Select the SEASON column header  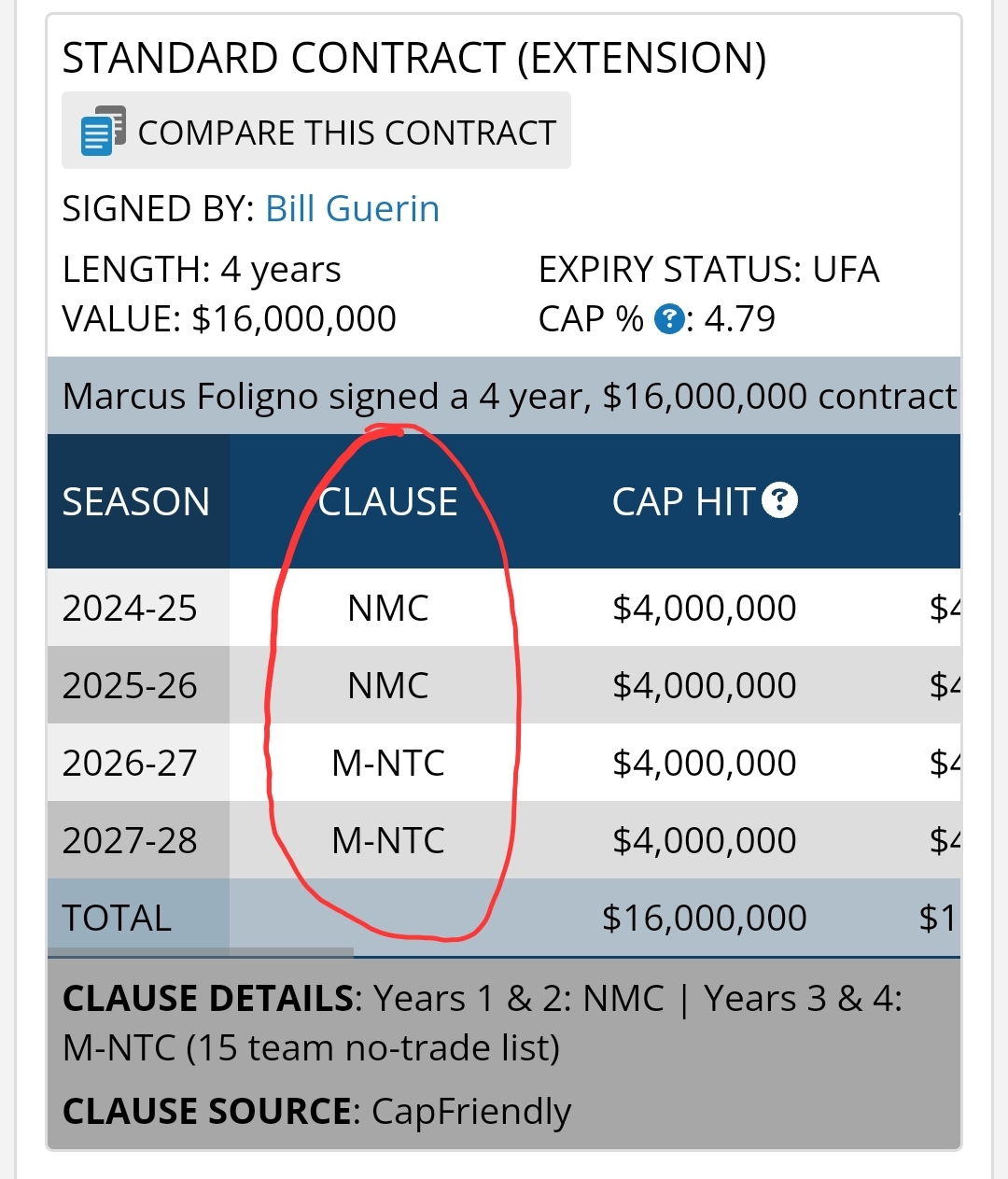(x=137, y=501)
